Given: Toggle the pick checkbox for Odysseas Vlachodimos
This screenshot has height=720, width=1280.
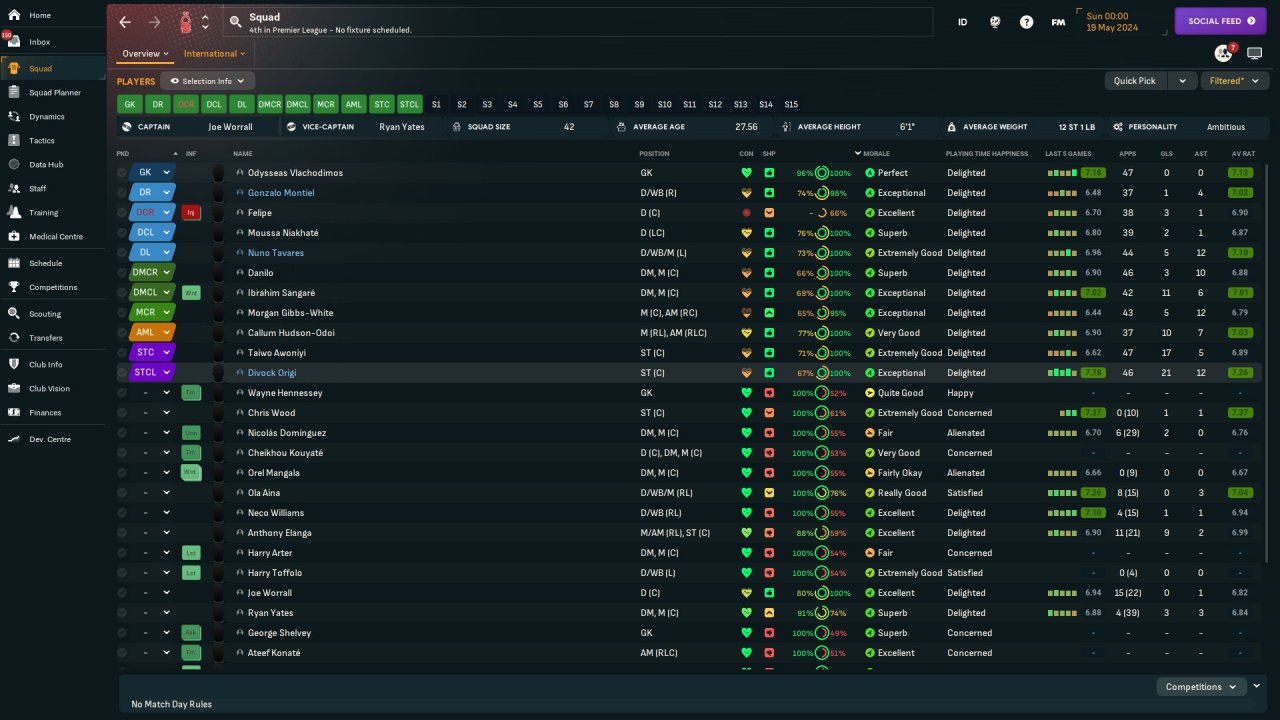Looking at the screenshot, I should pyautogui.click(x=122, y=173).
